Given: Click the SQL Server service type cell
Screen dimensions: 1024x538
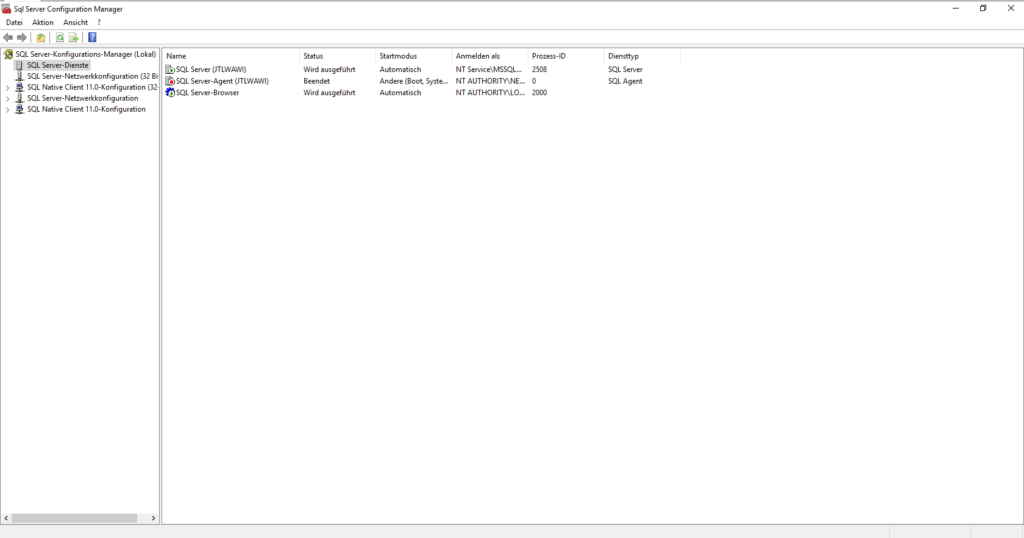Looking at the screenshot, I should [x=625, y=69].
